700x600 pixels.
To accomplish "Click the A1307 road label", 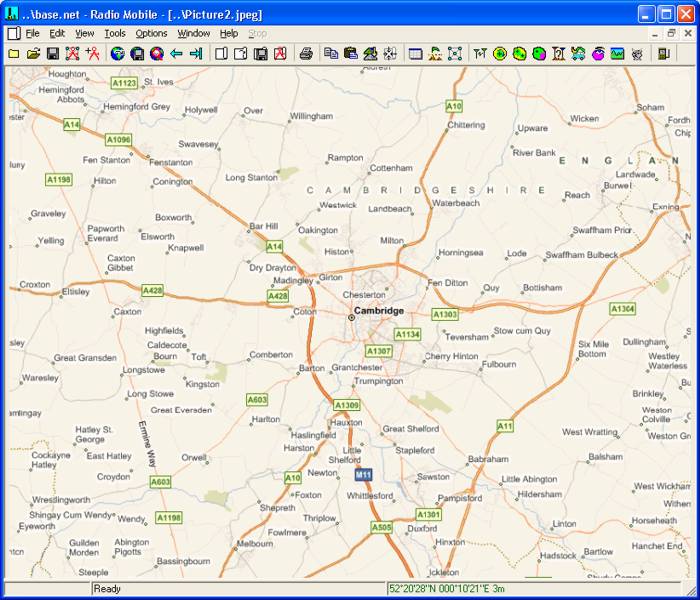I will (378, 351).
